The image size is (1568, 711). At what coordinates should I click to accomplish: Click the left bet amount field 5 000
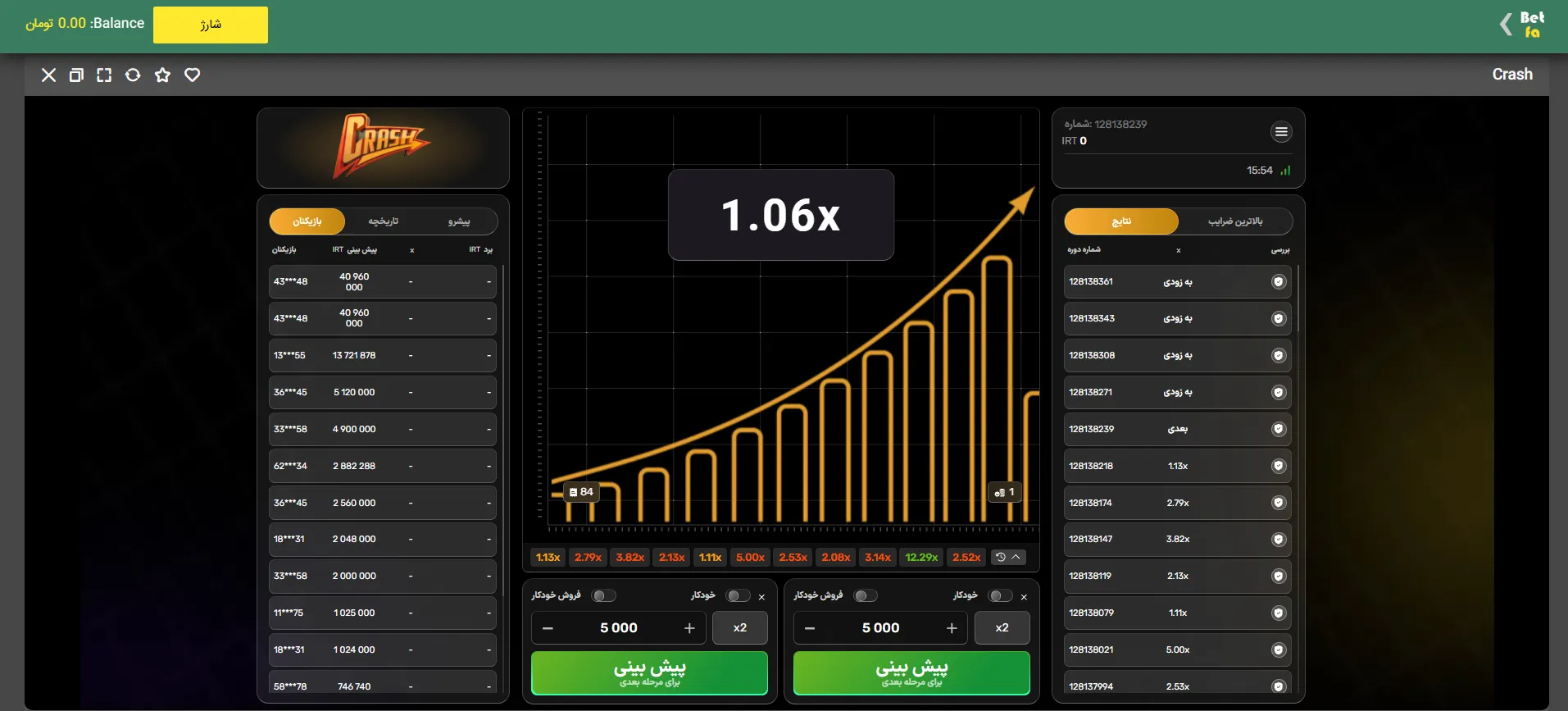619,627
